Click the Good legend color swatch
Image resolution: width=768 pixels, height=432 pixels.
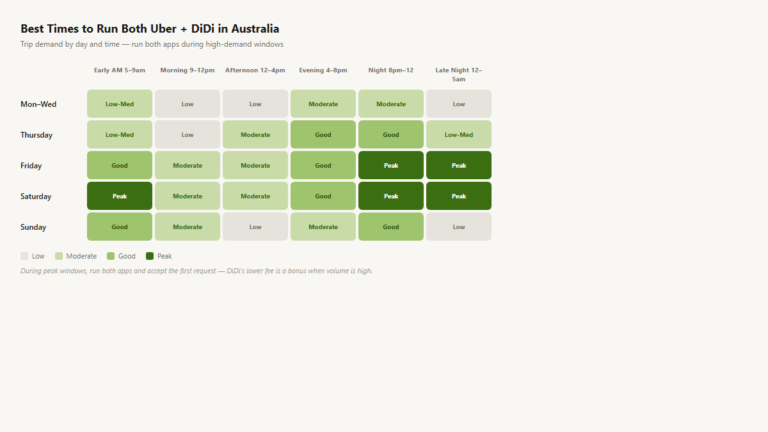[111, 256]
